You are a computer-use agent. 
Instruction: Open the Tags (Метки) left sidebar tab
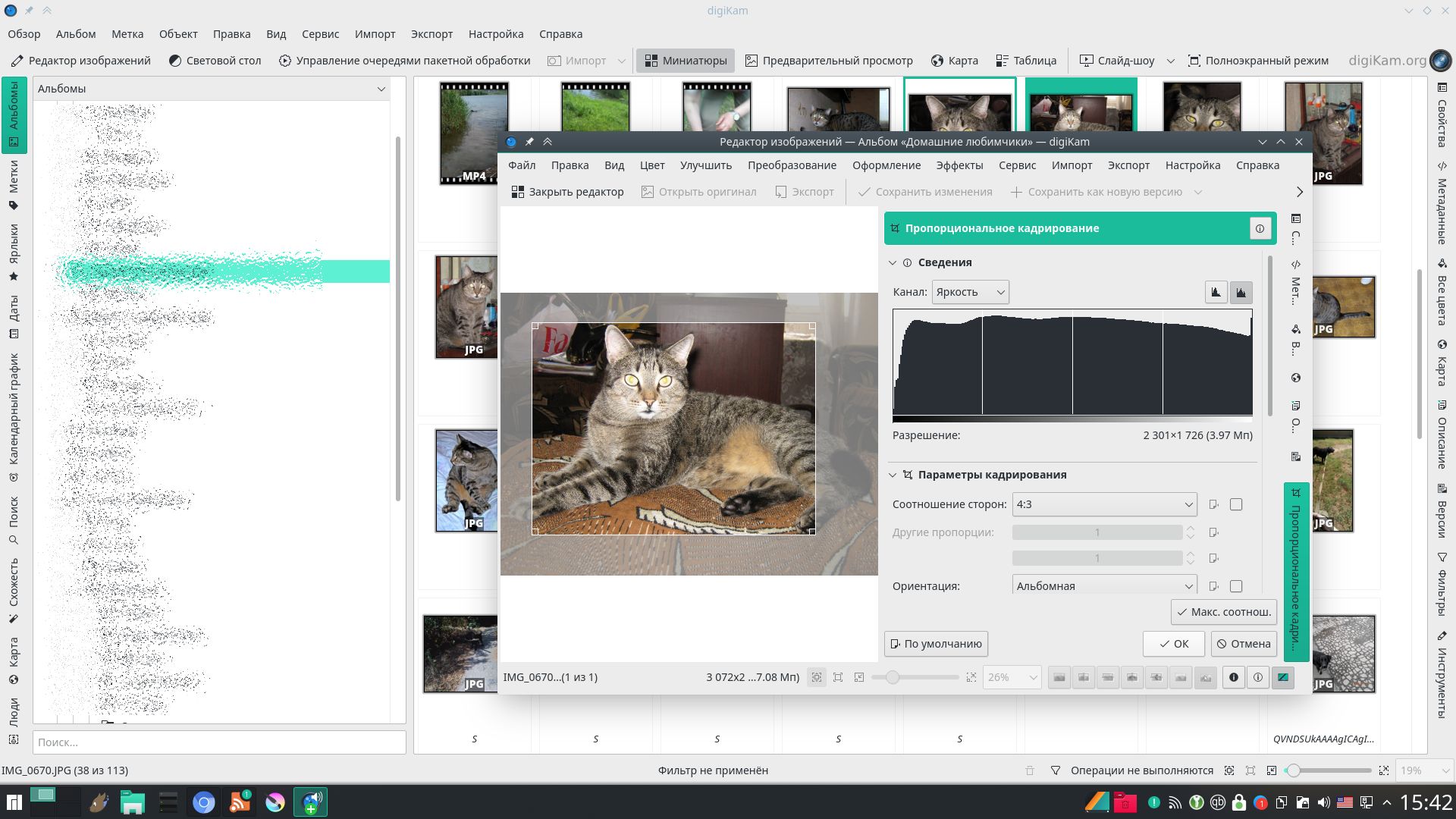pos(14,185)
